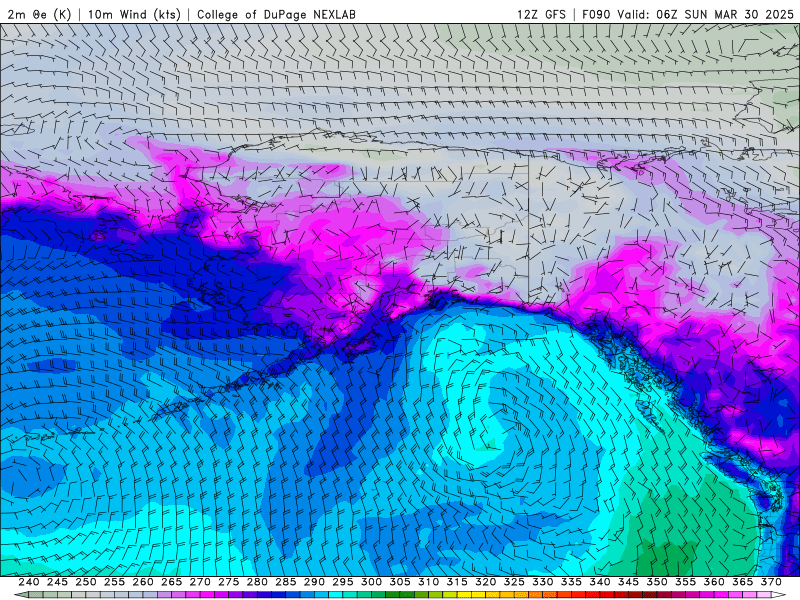This screenshot has width=800, height=600.
Task: Click the 345 color scale label
Action: [x=629, y=582]
